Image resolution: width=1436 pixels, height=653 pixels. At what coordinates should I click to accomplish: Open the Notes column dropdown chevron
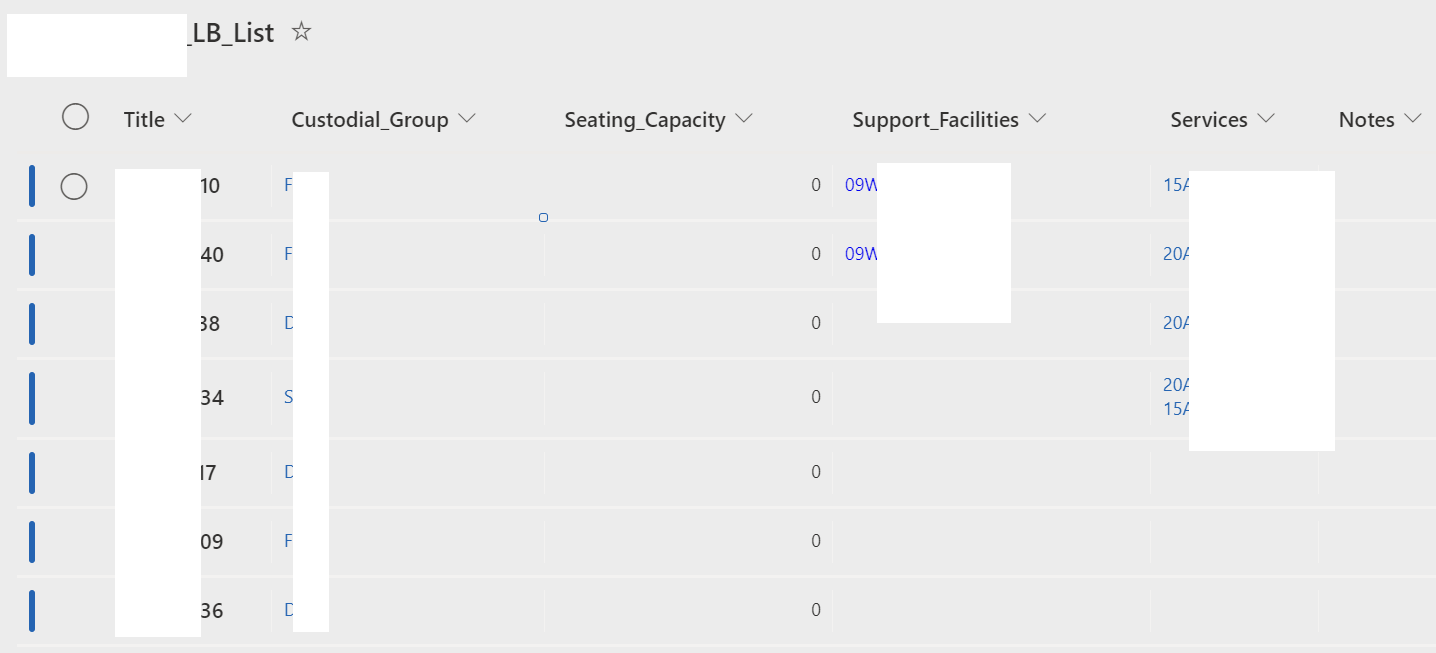pyautogui.click(x=1412, y=119)
